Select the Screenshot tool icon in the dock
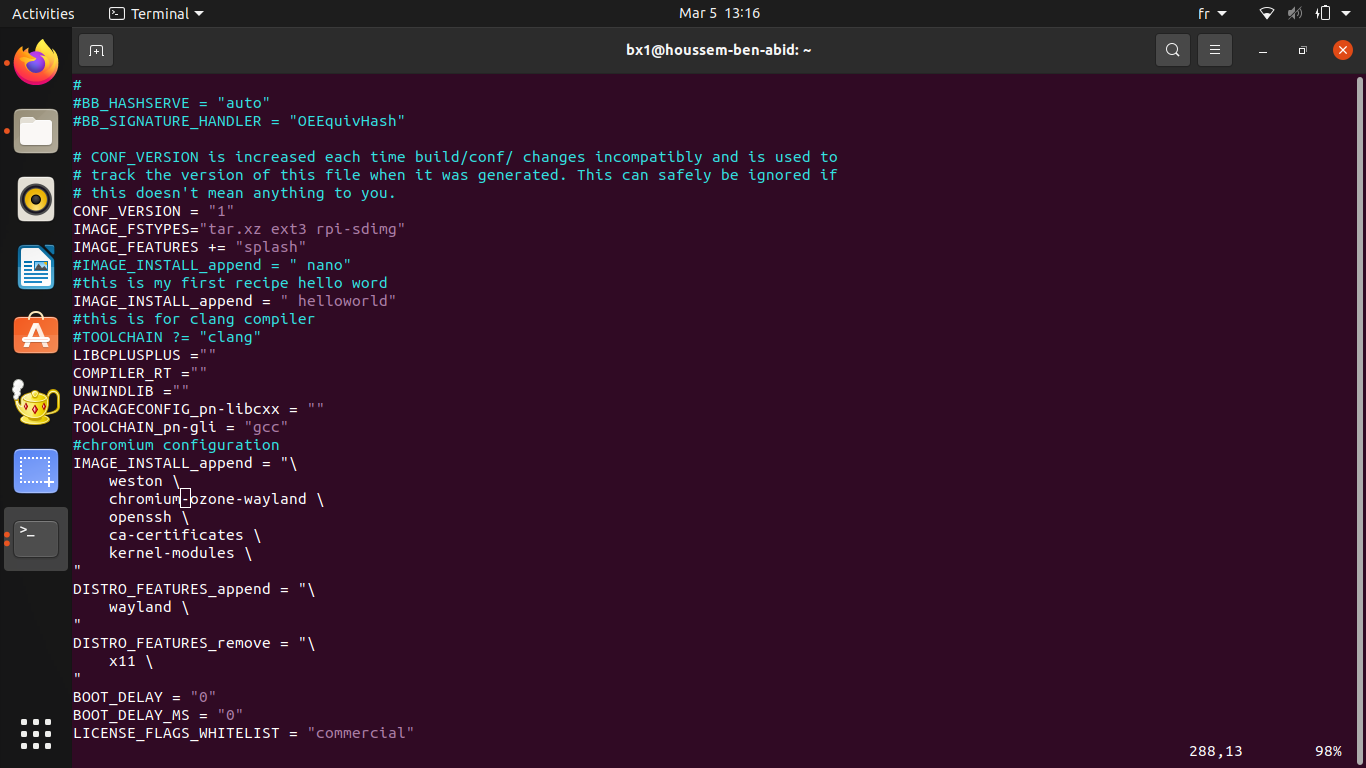Viewport: 1366px width, 768px height. [x=35, y=470]
